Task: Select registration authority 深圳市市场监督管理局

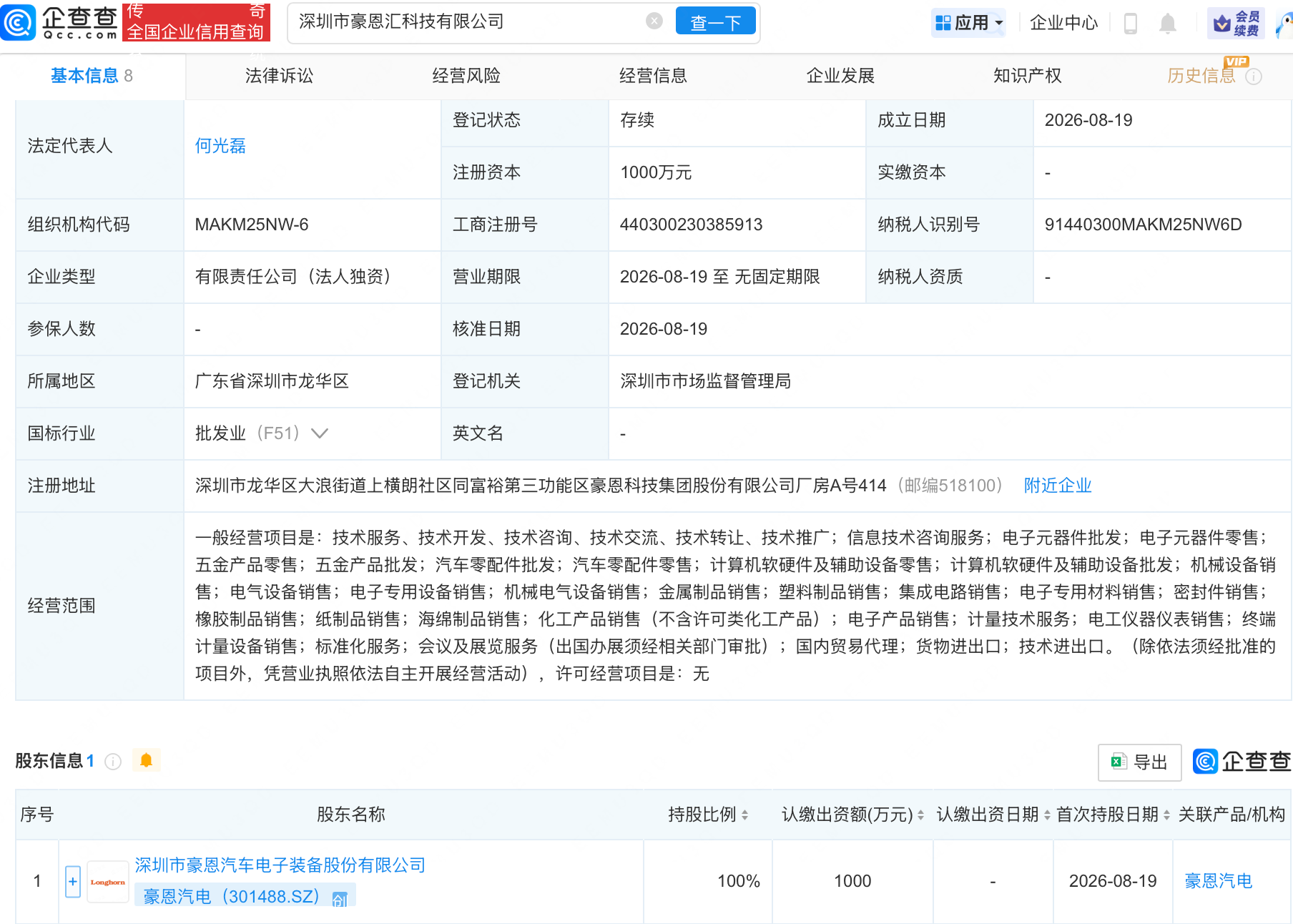Action: 706,381
